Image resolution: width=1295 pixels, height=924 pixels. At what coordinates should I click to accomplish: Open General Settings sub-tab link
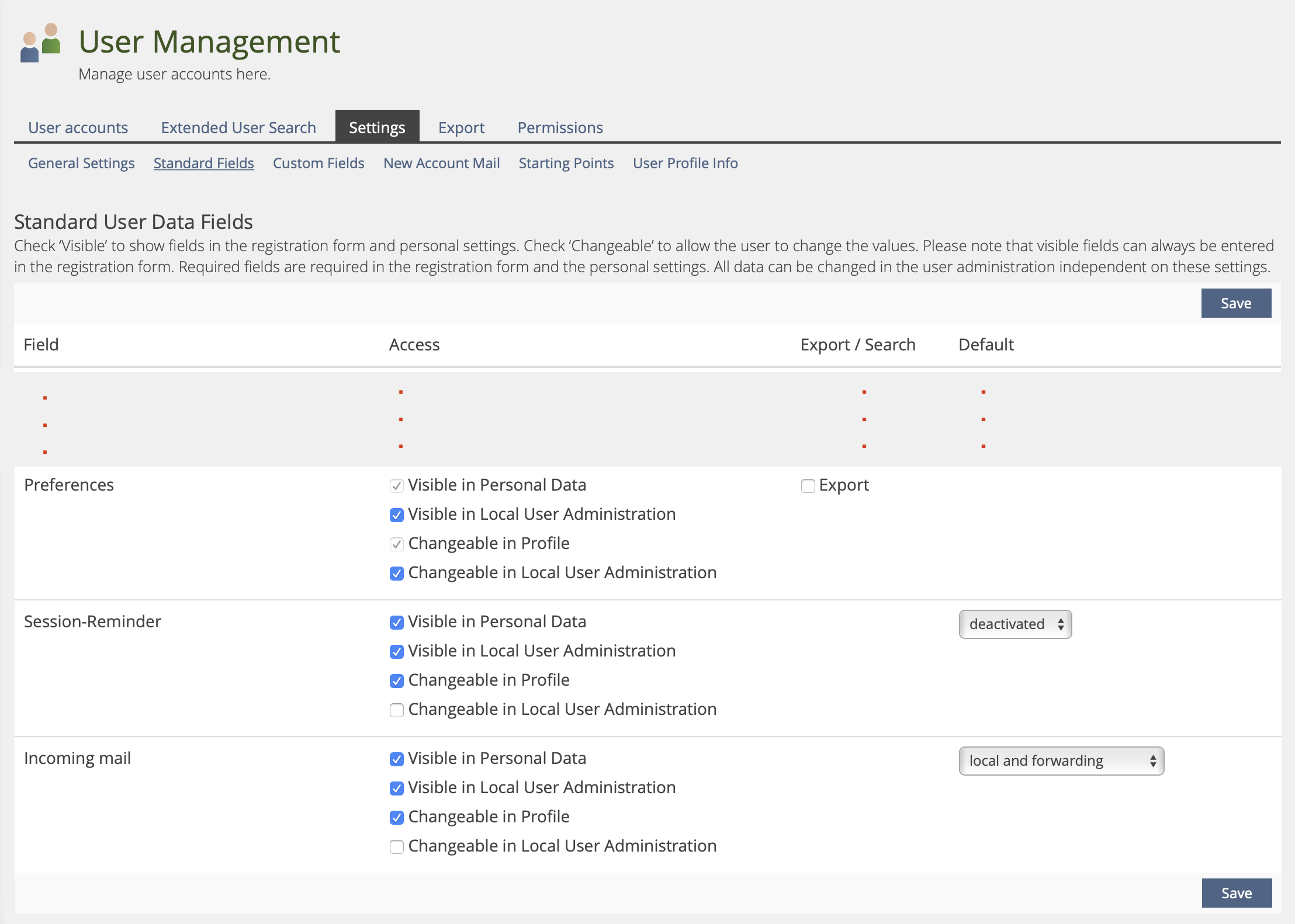tap(81, 163)
